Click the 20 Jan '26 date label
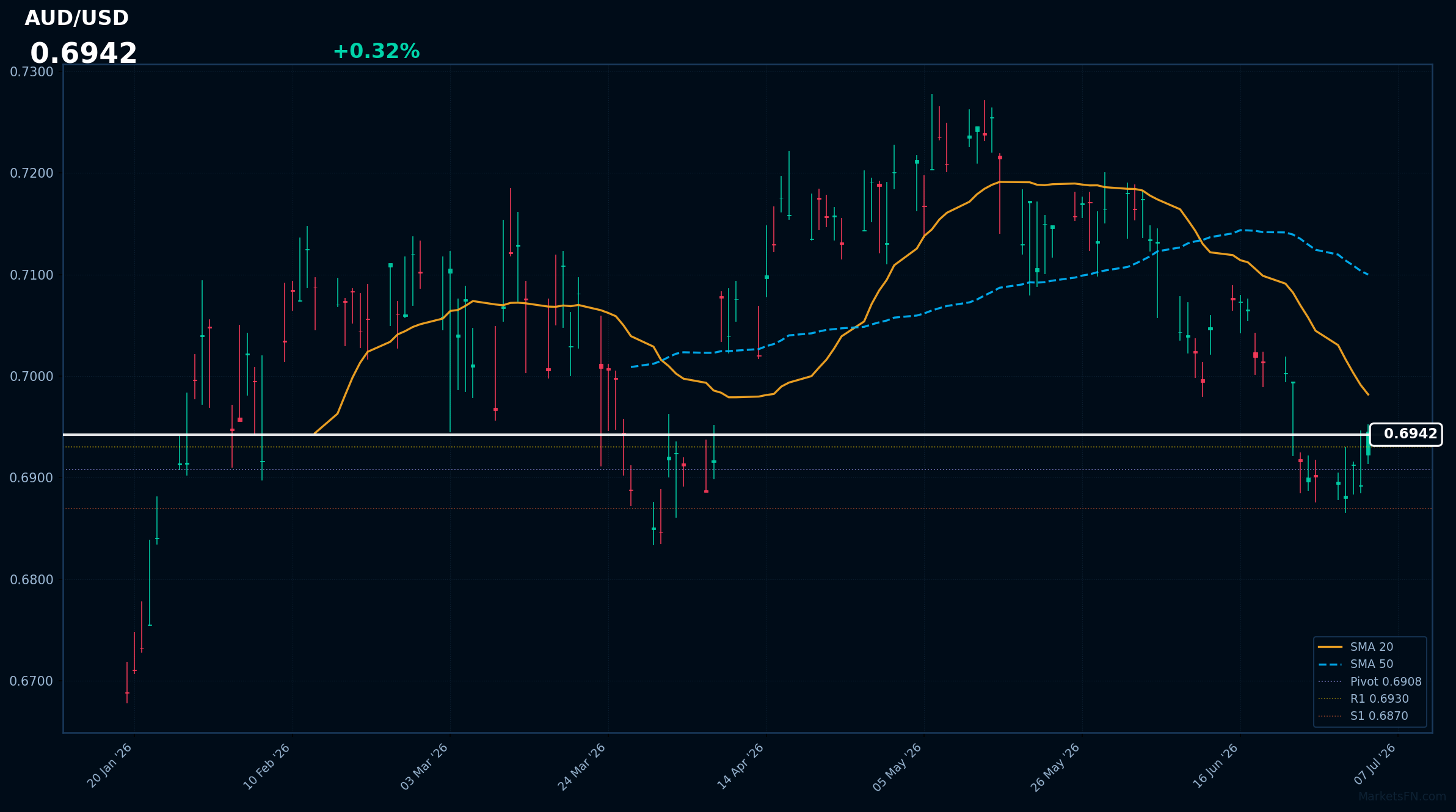This screenshot has width=1456, height=812. (110, 766)
